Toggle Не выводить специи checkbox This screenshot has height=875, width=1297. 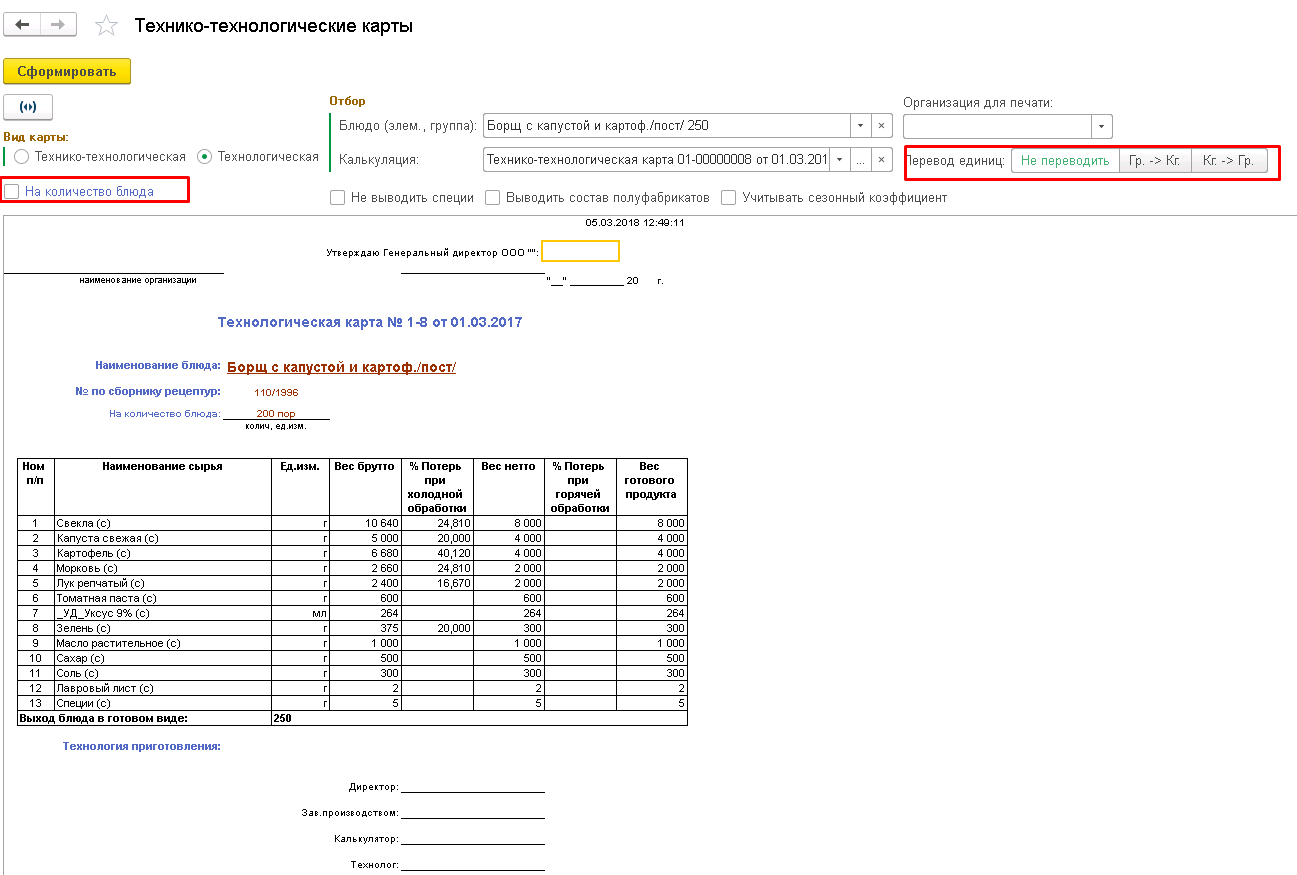point(337,198)
